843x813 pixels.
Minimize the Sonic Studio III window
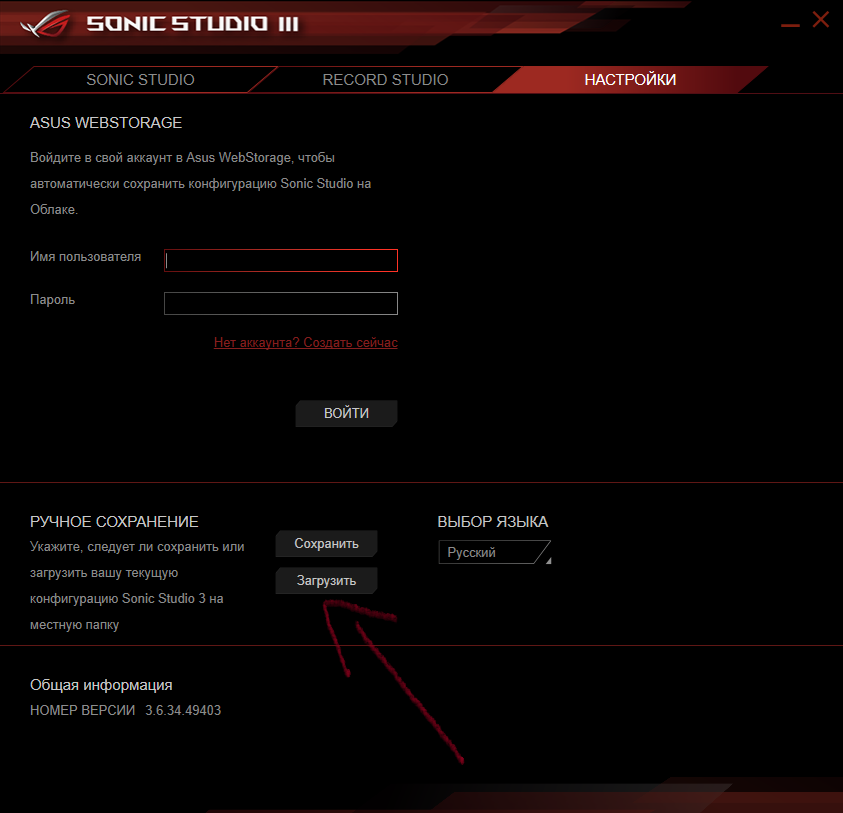pyautogui.click(x=790, y=25)
